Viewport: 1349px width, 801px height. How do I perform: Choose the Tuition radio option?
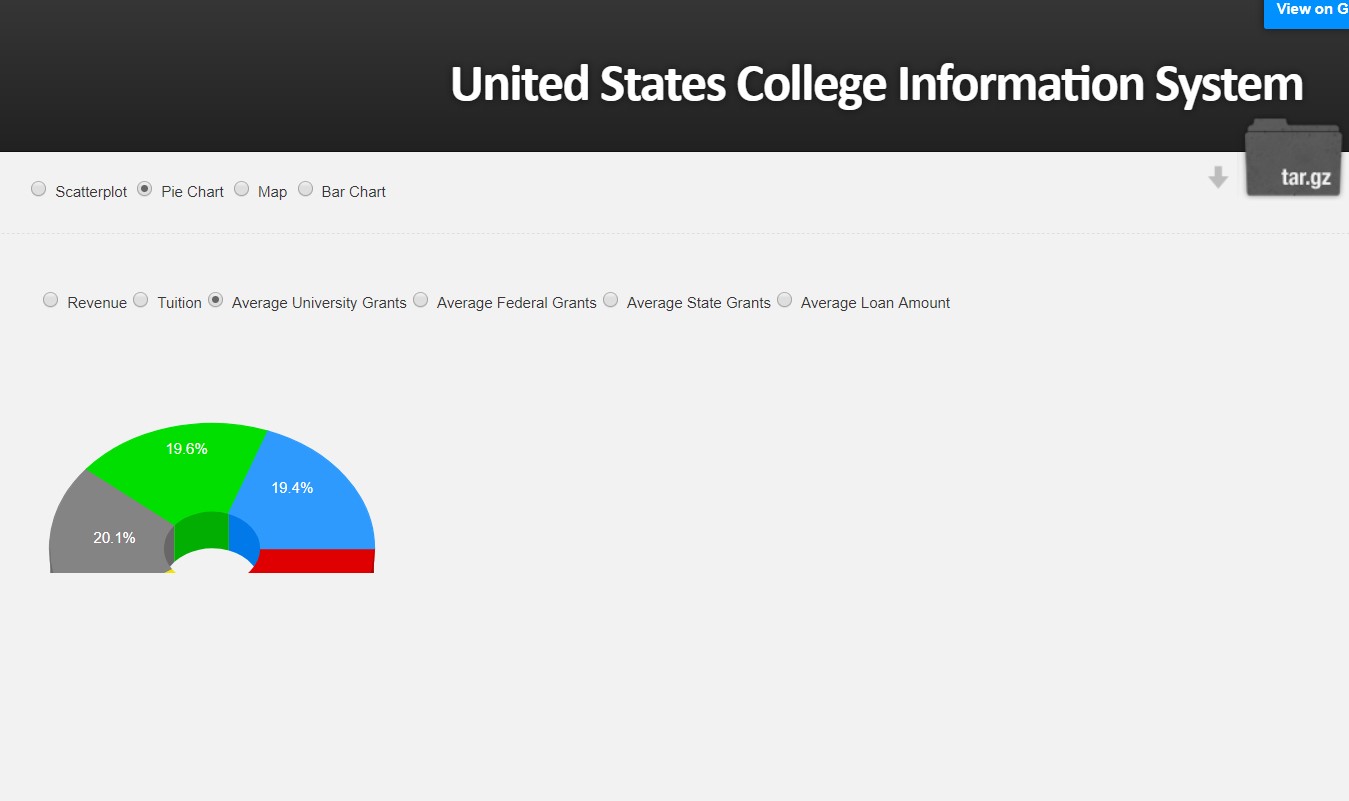pos(140,300)
